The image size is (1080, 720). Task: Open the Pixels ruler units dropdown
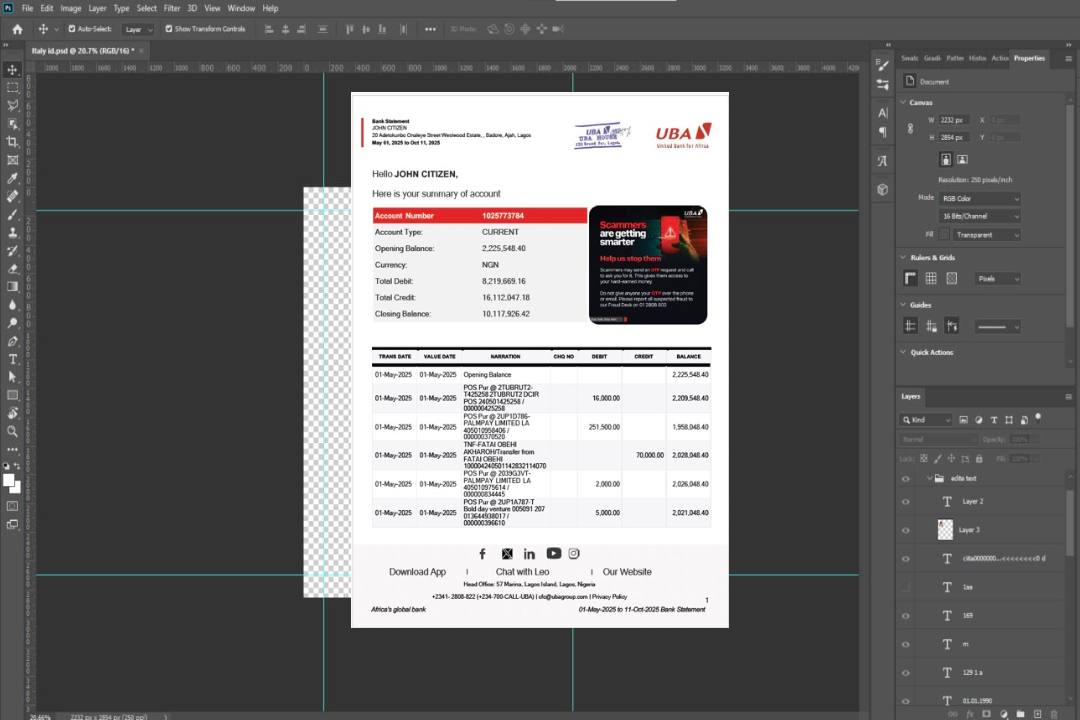998,279
